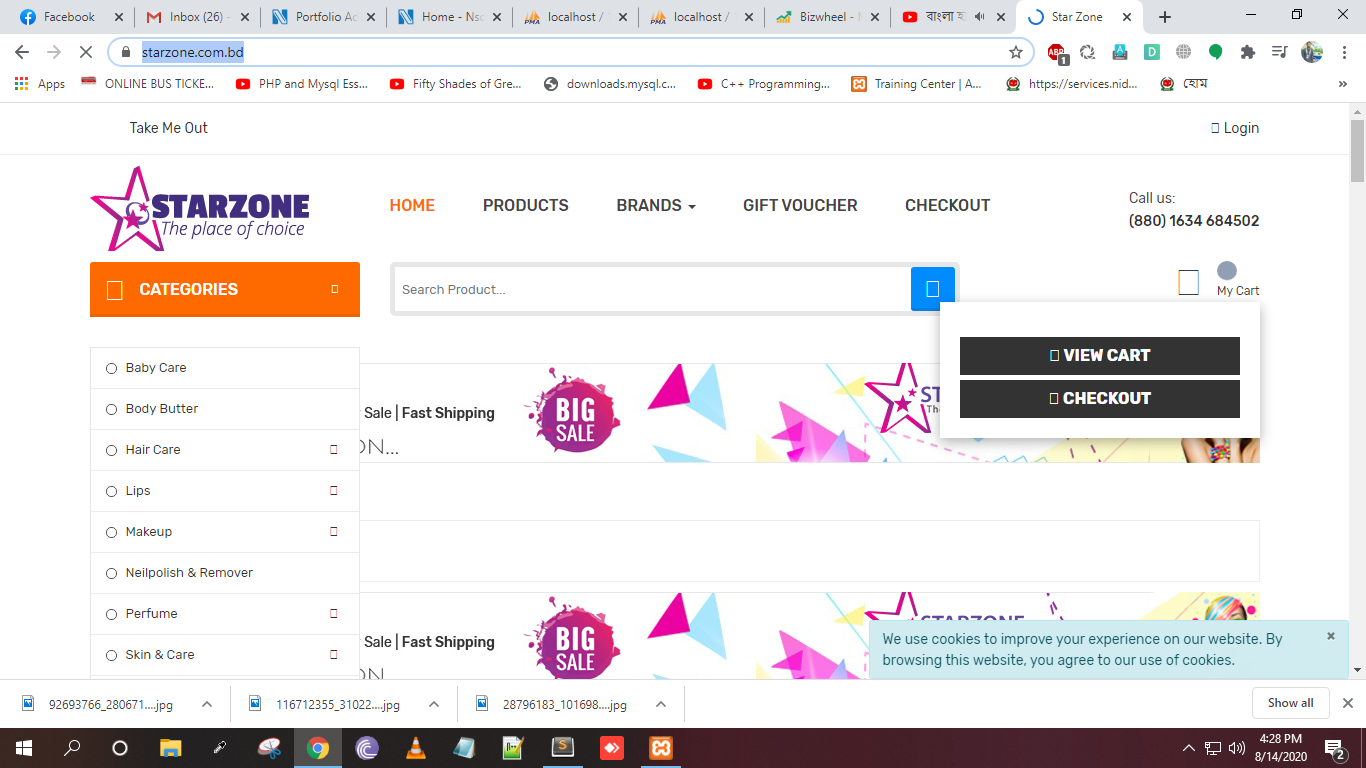
Task: Expand Hair Care subcategories arrow
Action: pos(334,450)
